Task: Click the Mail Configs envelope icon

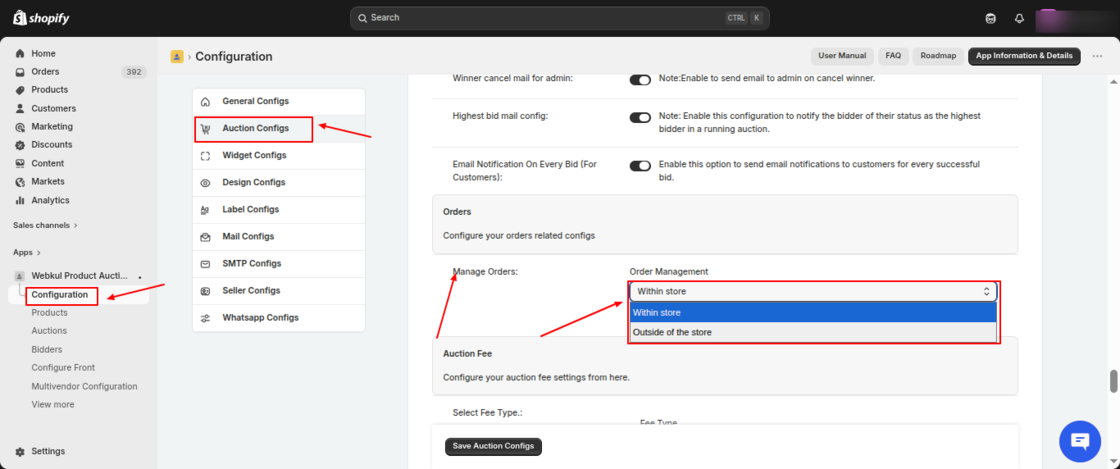Action: coord(206,237)
